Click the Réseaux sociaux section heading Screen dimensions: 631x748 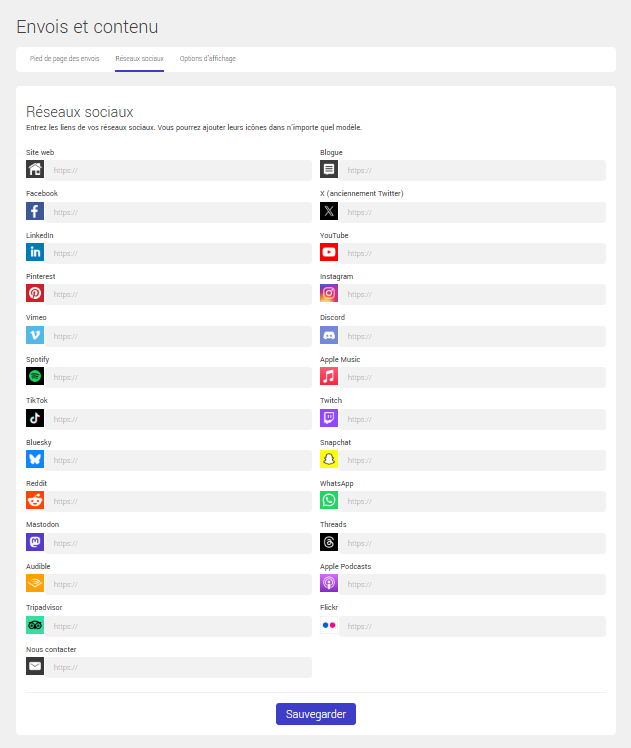80,112
